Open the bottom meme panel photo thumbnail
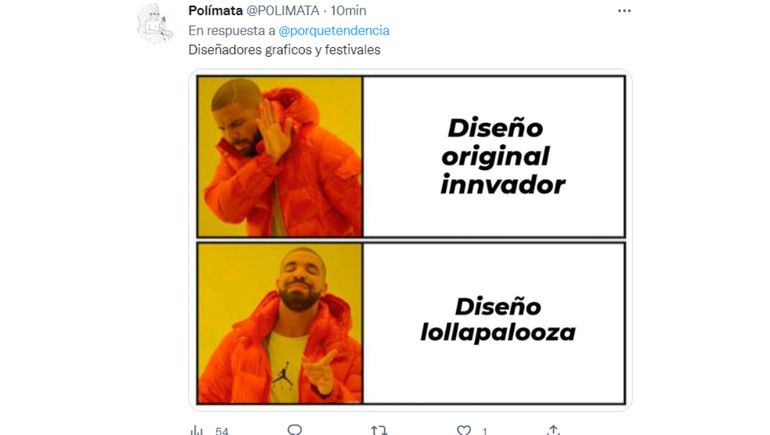 (280, 324)
